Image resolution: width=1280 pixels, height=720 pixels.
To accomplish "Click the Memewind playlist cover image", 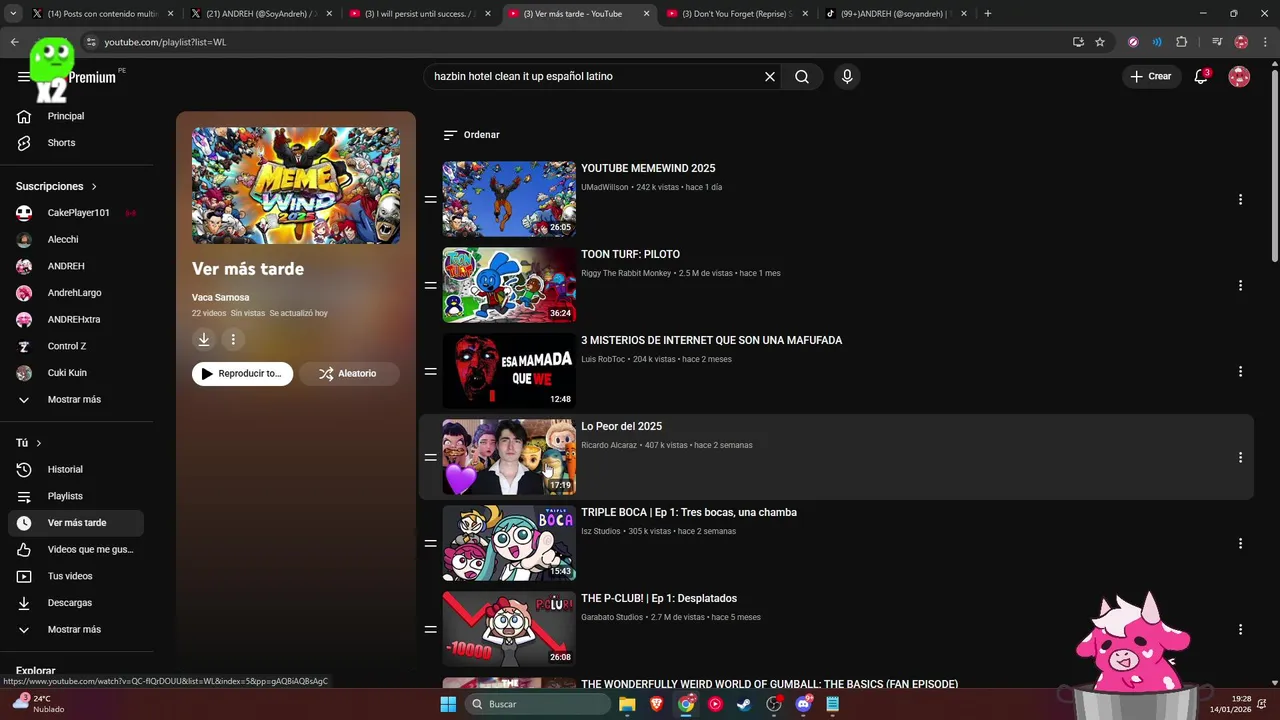I will coord(296,186).
